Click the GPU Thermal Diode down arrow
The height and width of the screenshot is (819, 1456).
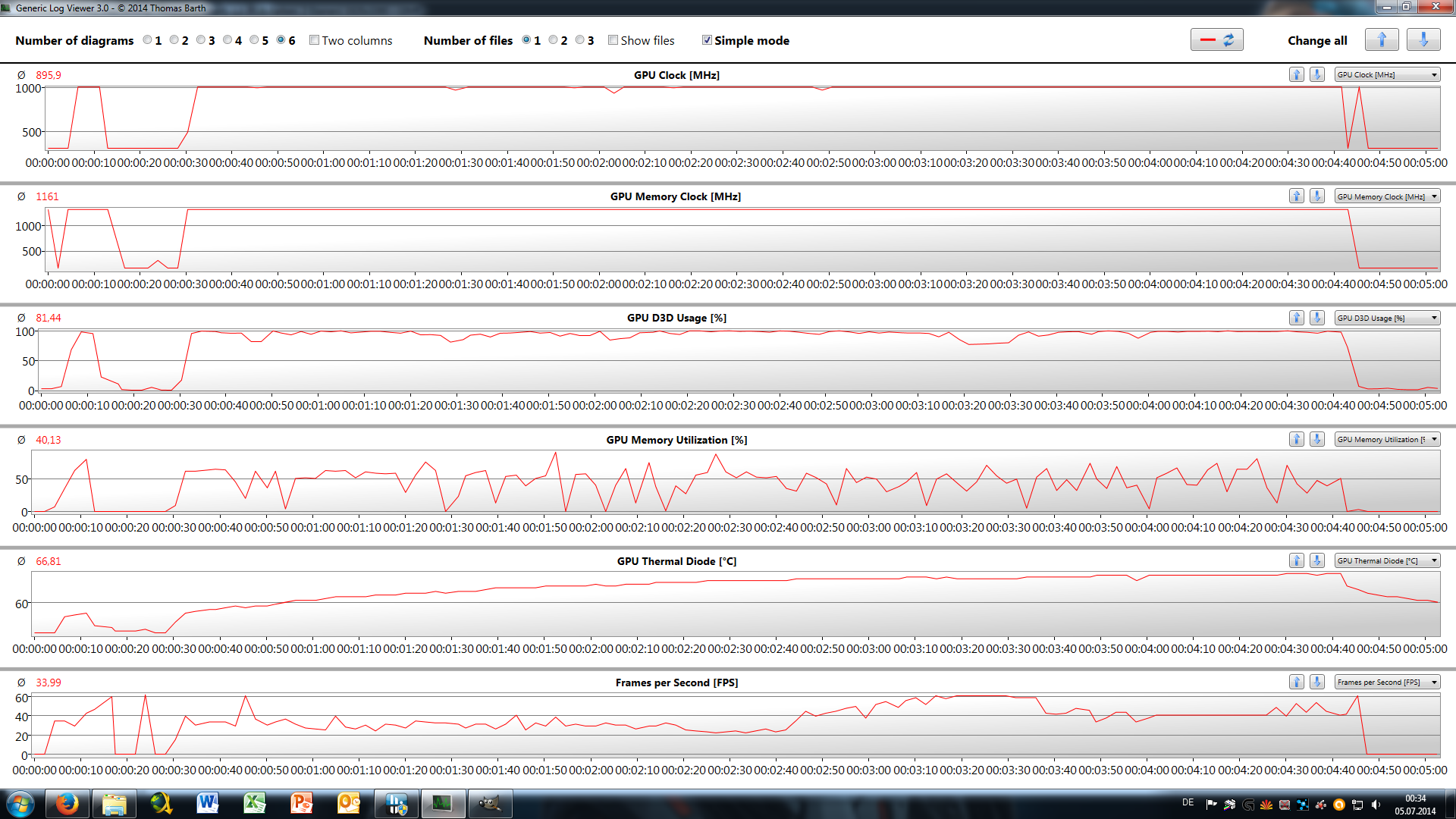pos(1317,561)
